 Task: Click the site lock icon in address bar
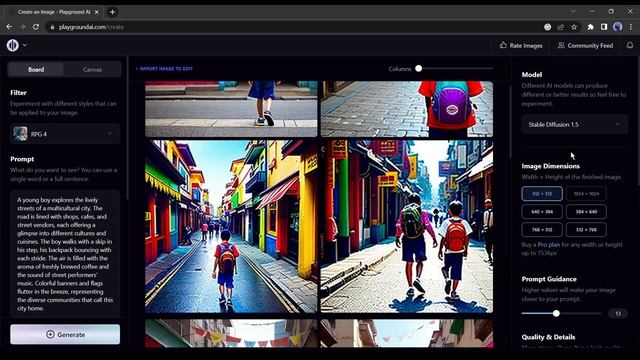52,27
